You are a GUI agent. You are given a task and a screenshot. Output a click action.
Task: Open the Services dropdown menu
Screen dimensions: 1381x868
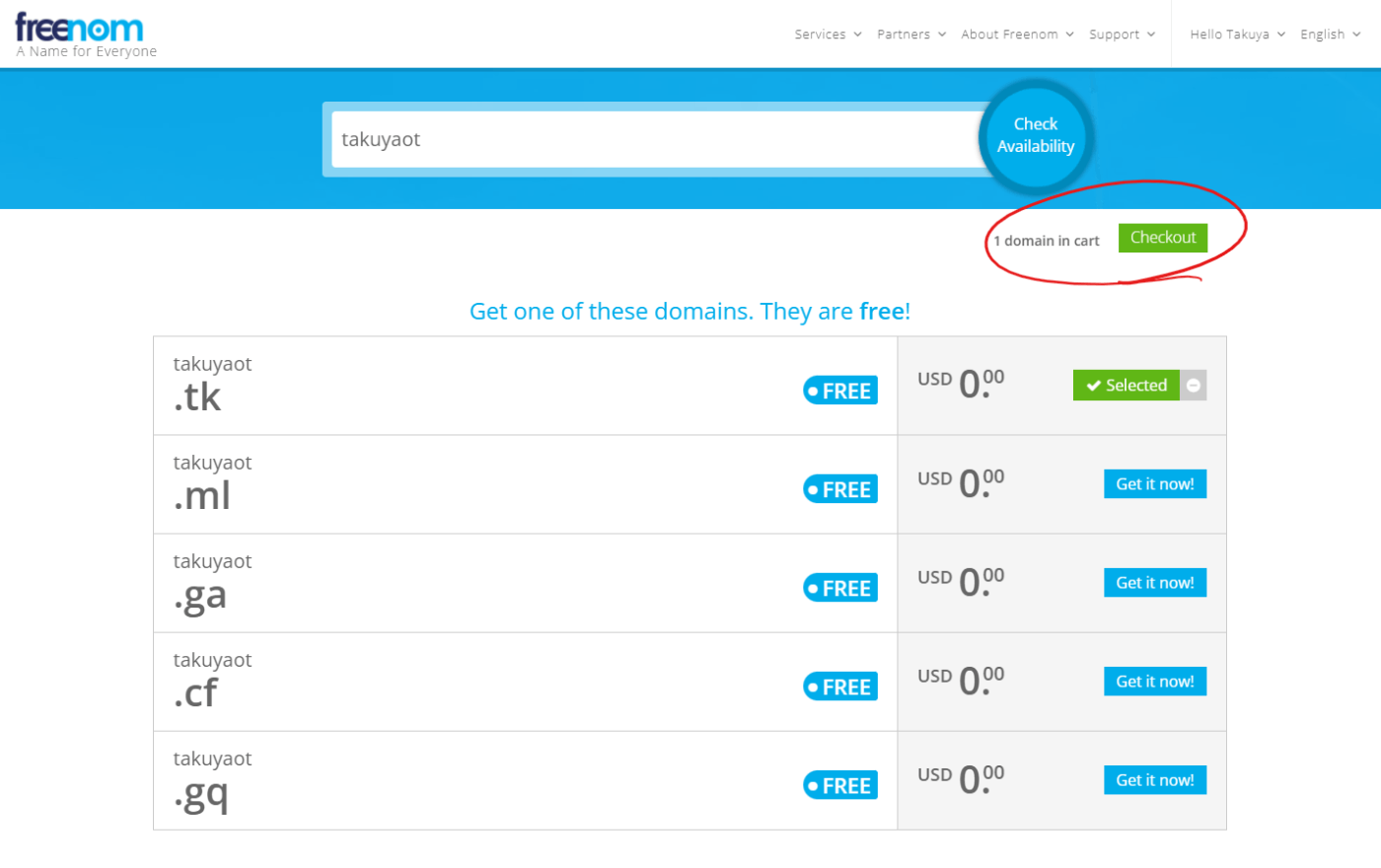[x=829, y=35]
